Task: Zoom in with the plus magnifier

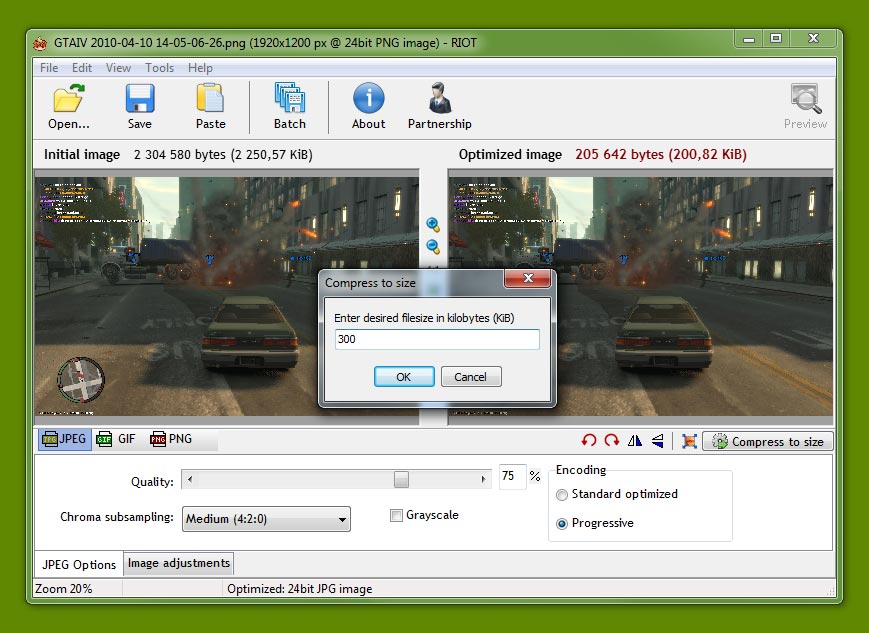Action: click(433, 224)
